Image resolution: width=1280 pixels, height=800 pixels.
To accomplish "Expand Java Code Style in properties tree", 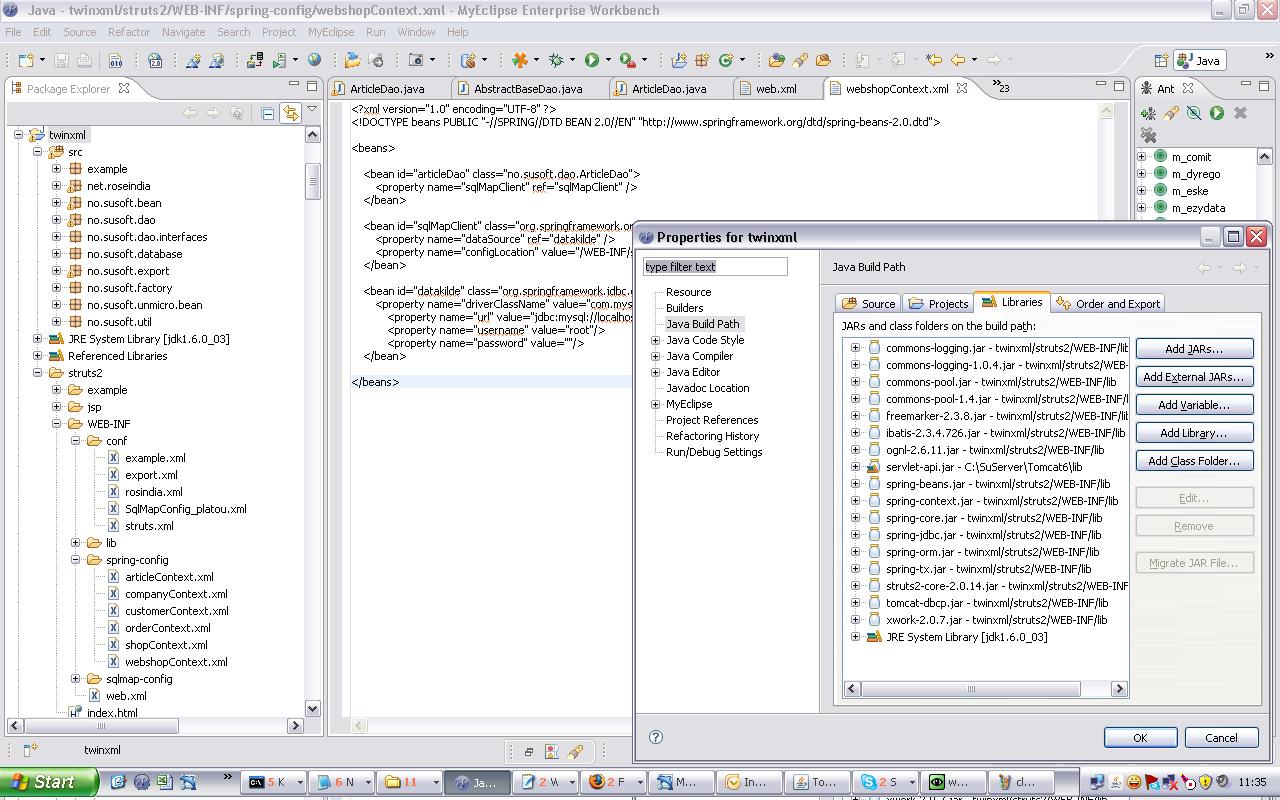I will coord(656,340).
